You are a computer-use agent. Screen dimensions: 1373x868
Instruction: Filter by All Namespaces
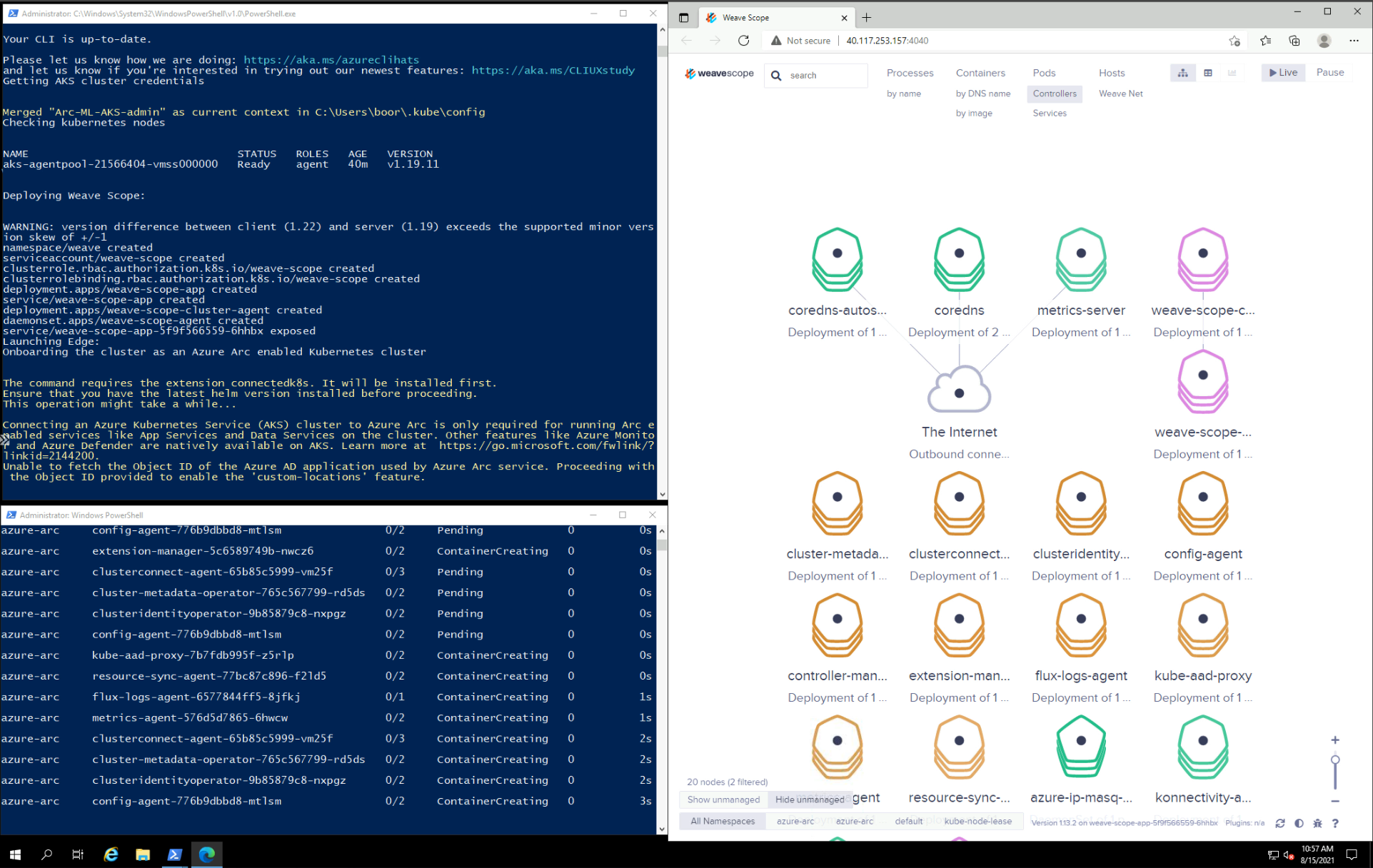click(x=723, y=821)
